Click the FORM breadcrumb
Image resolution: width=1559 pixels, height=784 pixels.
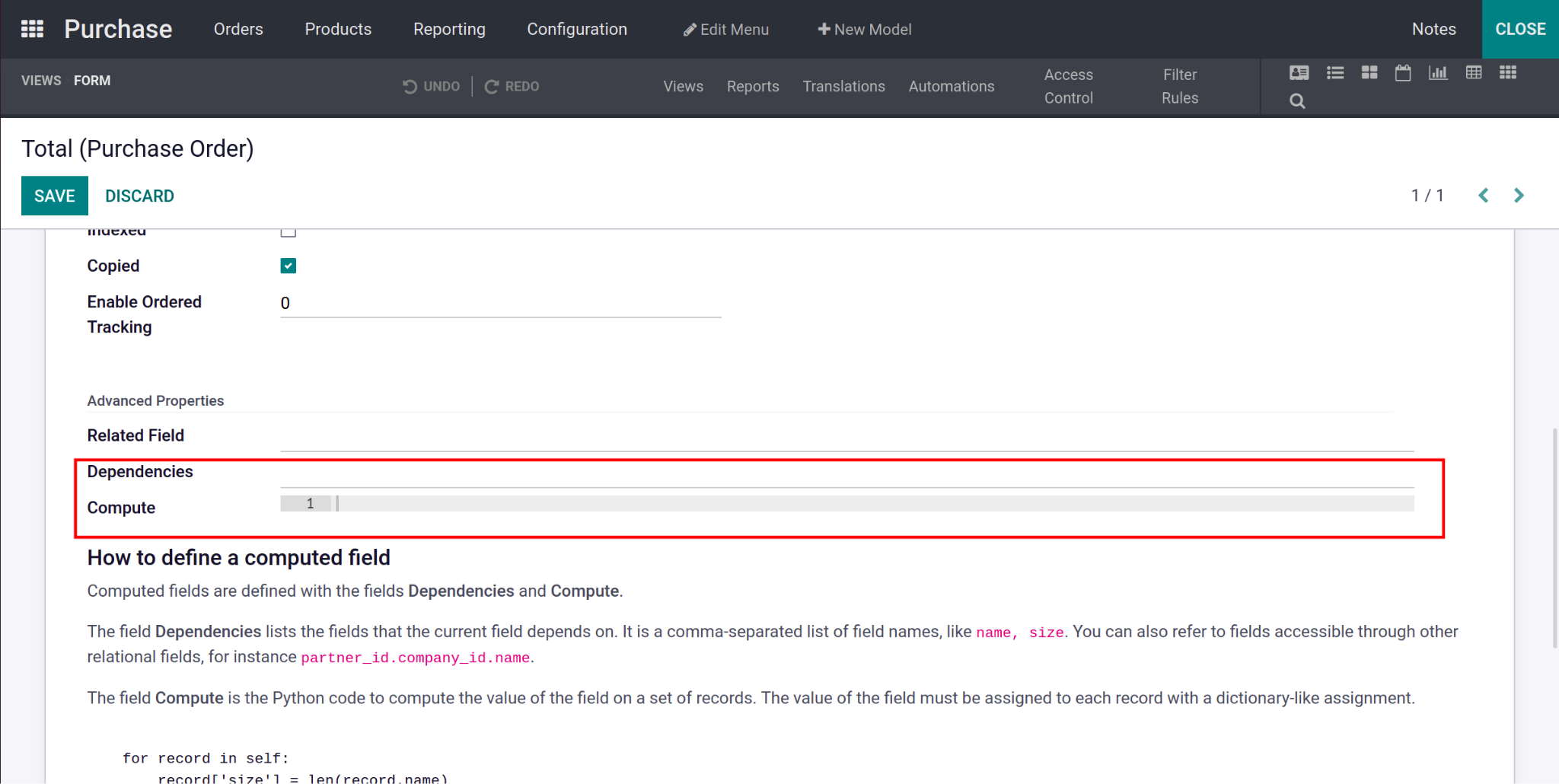(92, 81)
